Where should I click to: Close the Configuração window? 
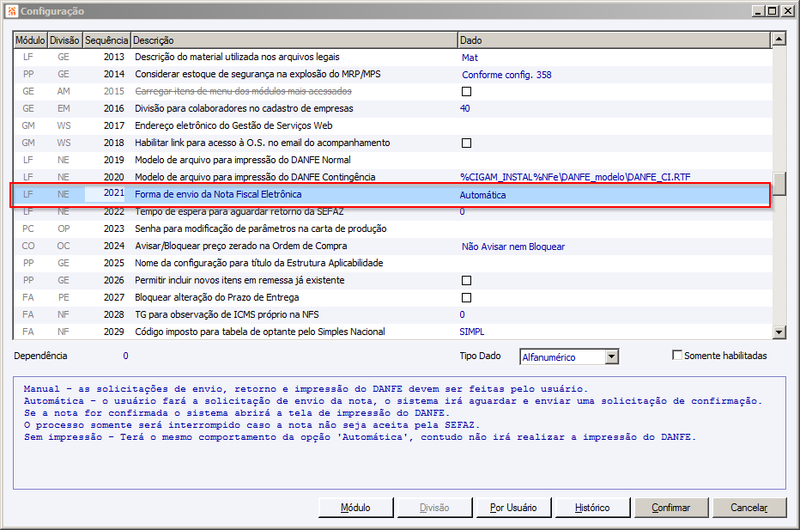coord(788,11)
